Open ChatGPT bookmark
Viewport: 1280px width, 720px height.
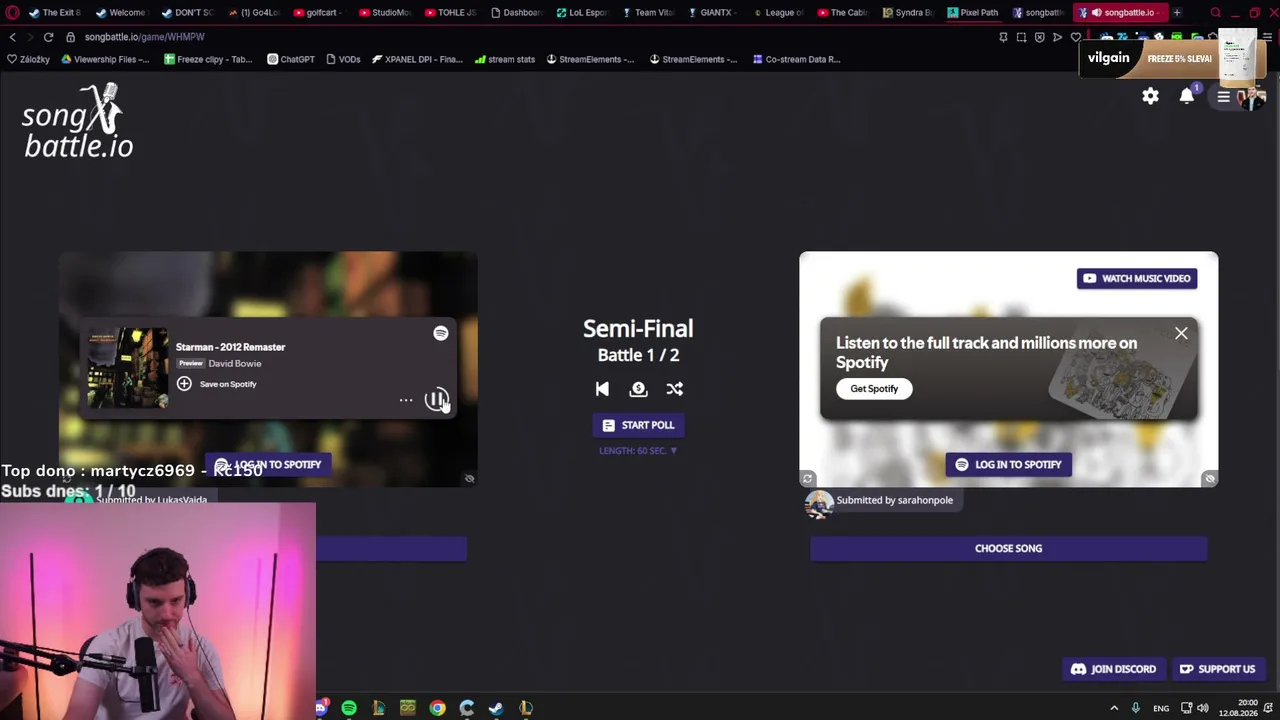point(291,59)
